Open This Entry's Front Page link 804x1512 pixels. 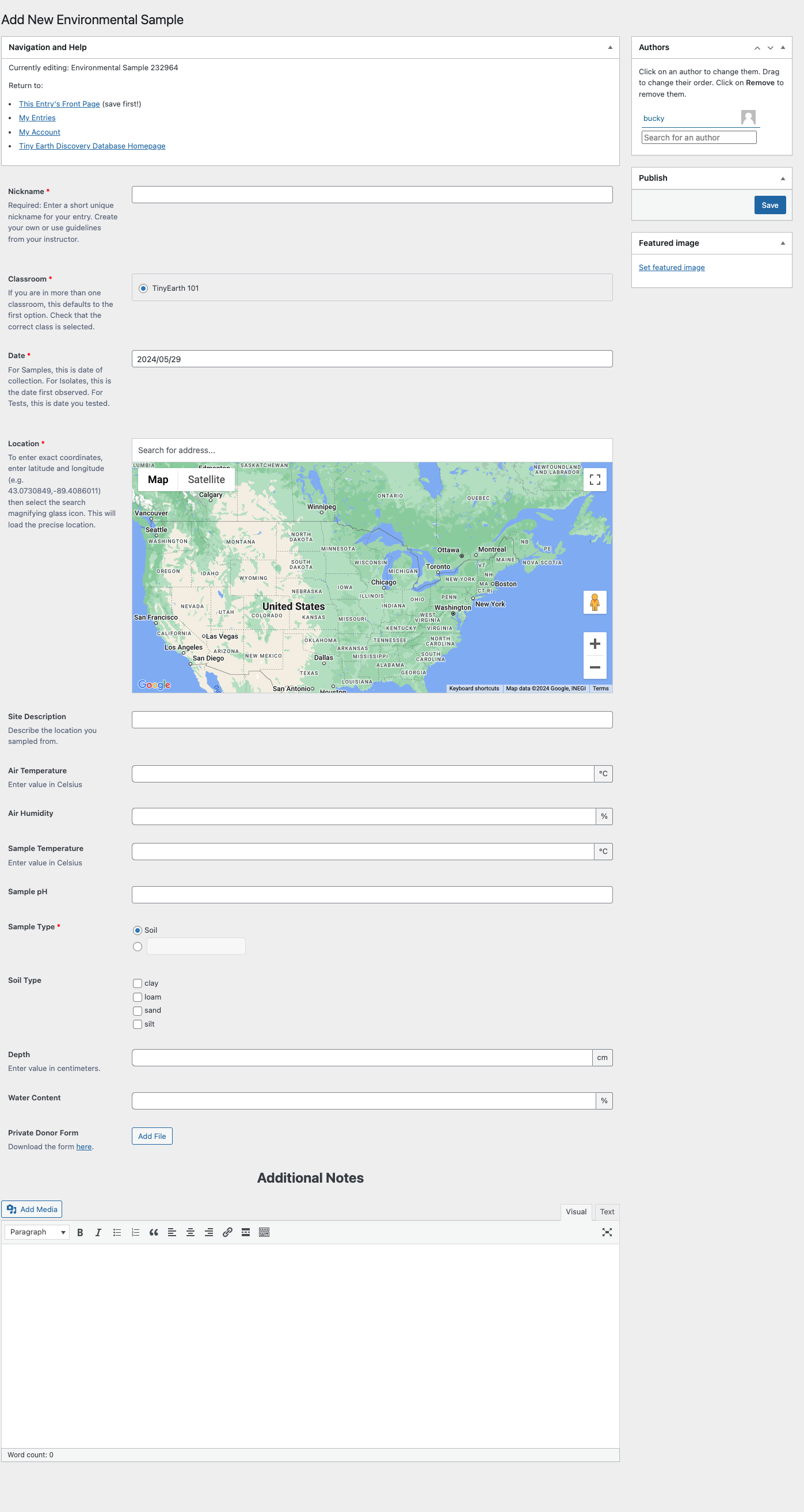(59, 104)
